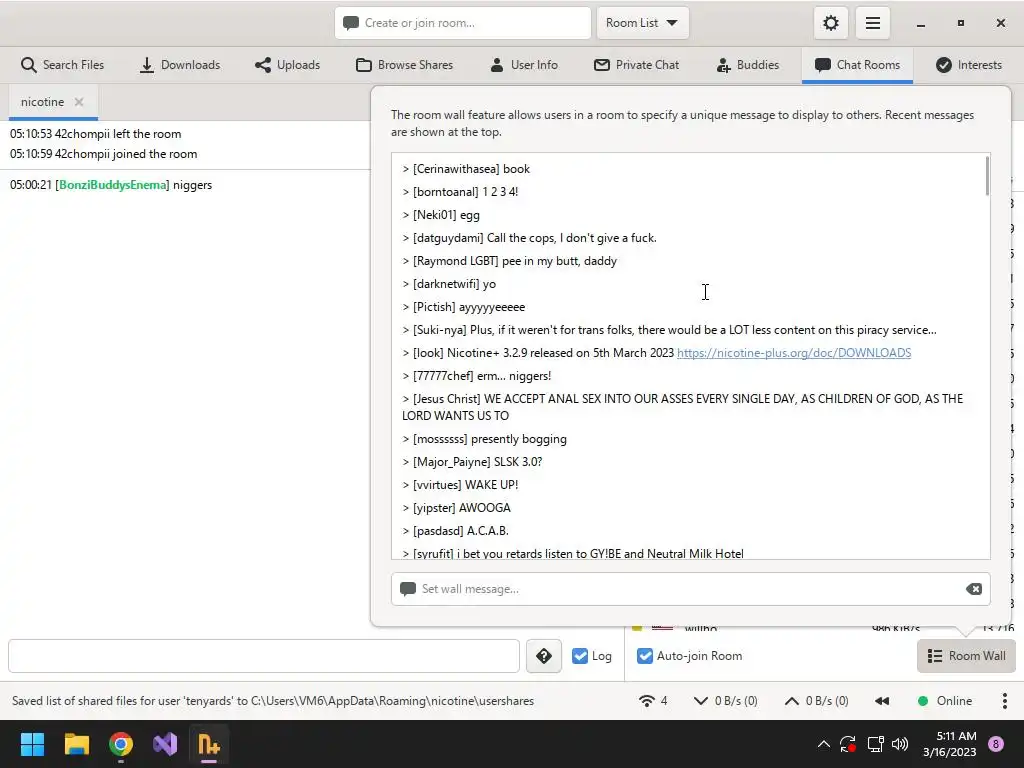Open chat room help via the question-mark button
The width and height of the screenshot is (1024, 768).
[x=544, y=656]
